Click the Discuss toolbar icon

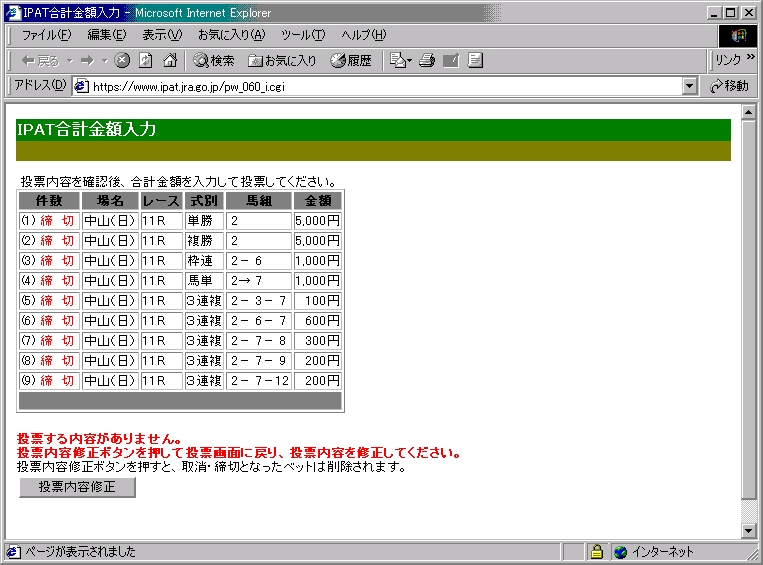[475, 60]
